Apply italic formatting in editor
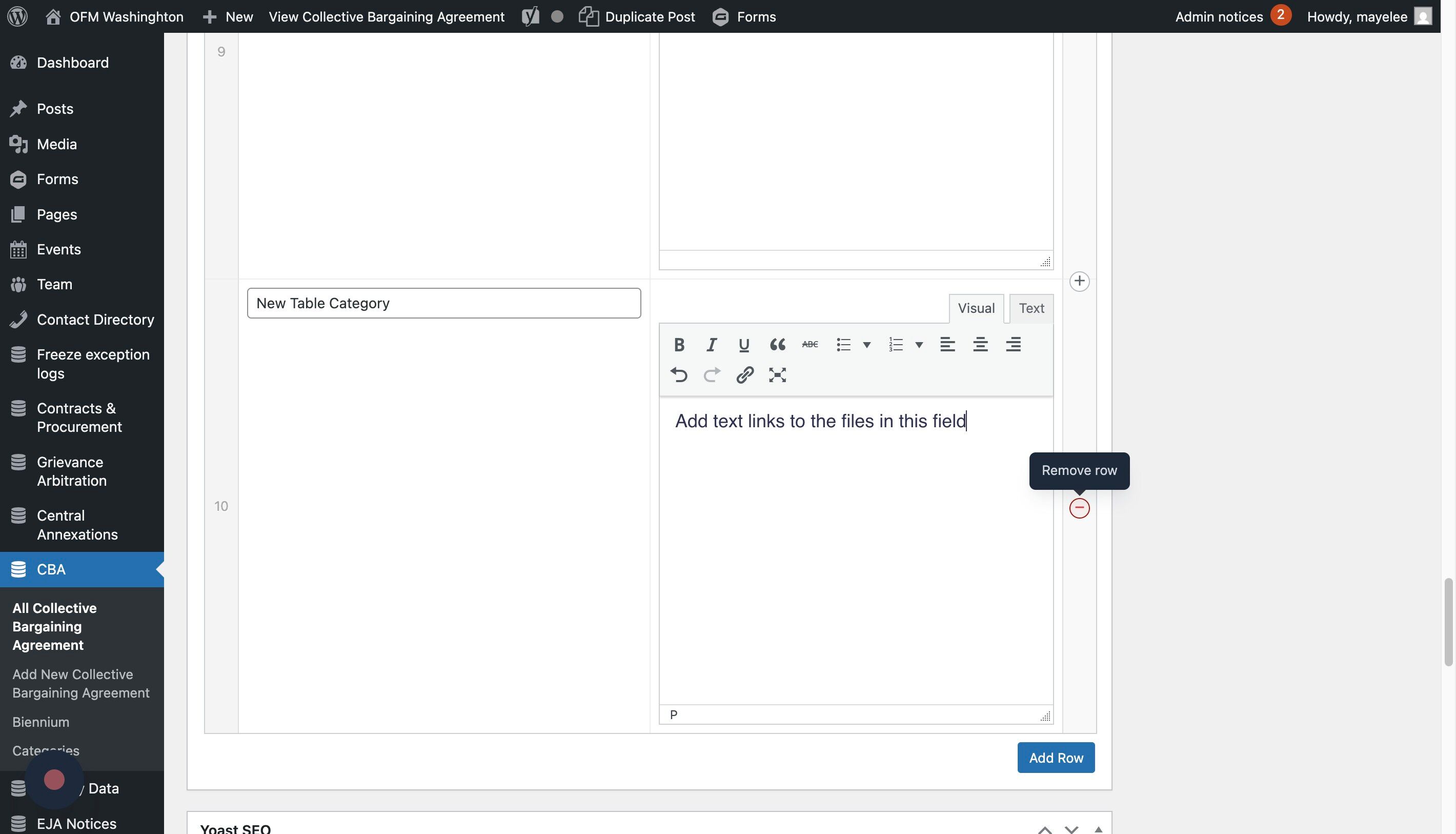Screen dimensions: 1456x834 pyautogui.click(x=711, y=344)
